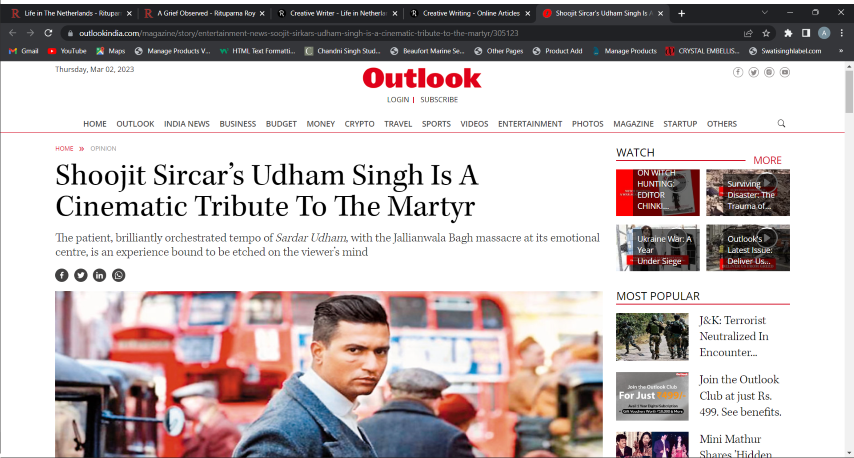Click MORE link in Watch section
The width and height of the screenshot is (854, 458).
coord(767,160)
